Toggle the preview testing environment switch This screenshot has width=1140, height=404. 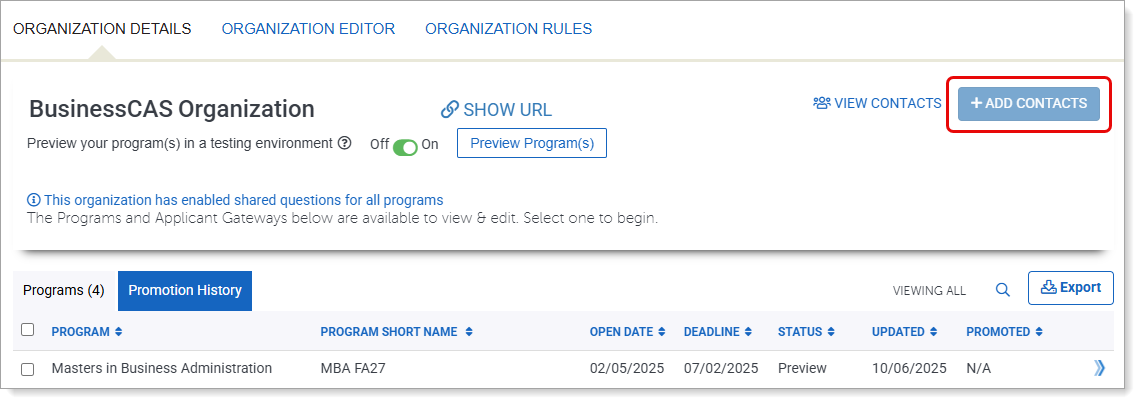405,145
